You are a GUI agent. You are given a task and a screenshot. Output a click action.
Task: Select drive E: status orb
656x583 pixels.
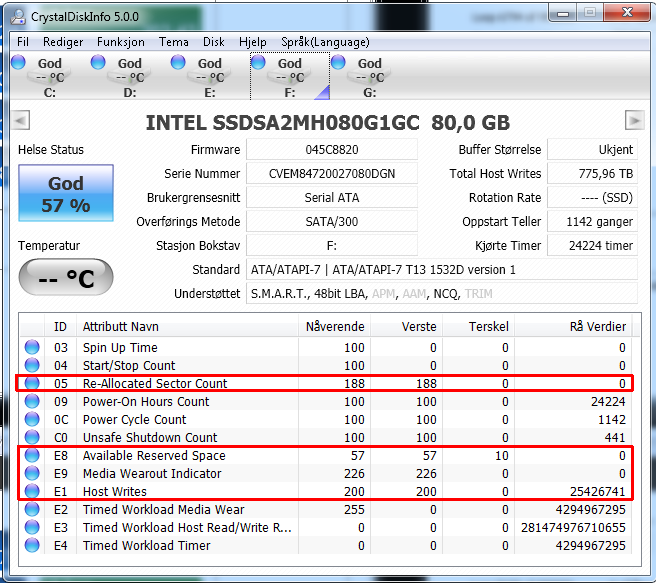click(178, 62)
